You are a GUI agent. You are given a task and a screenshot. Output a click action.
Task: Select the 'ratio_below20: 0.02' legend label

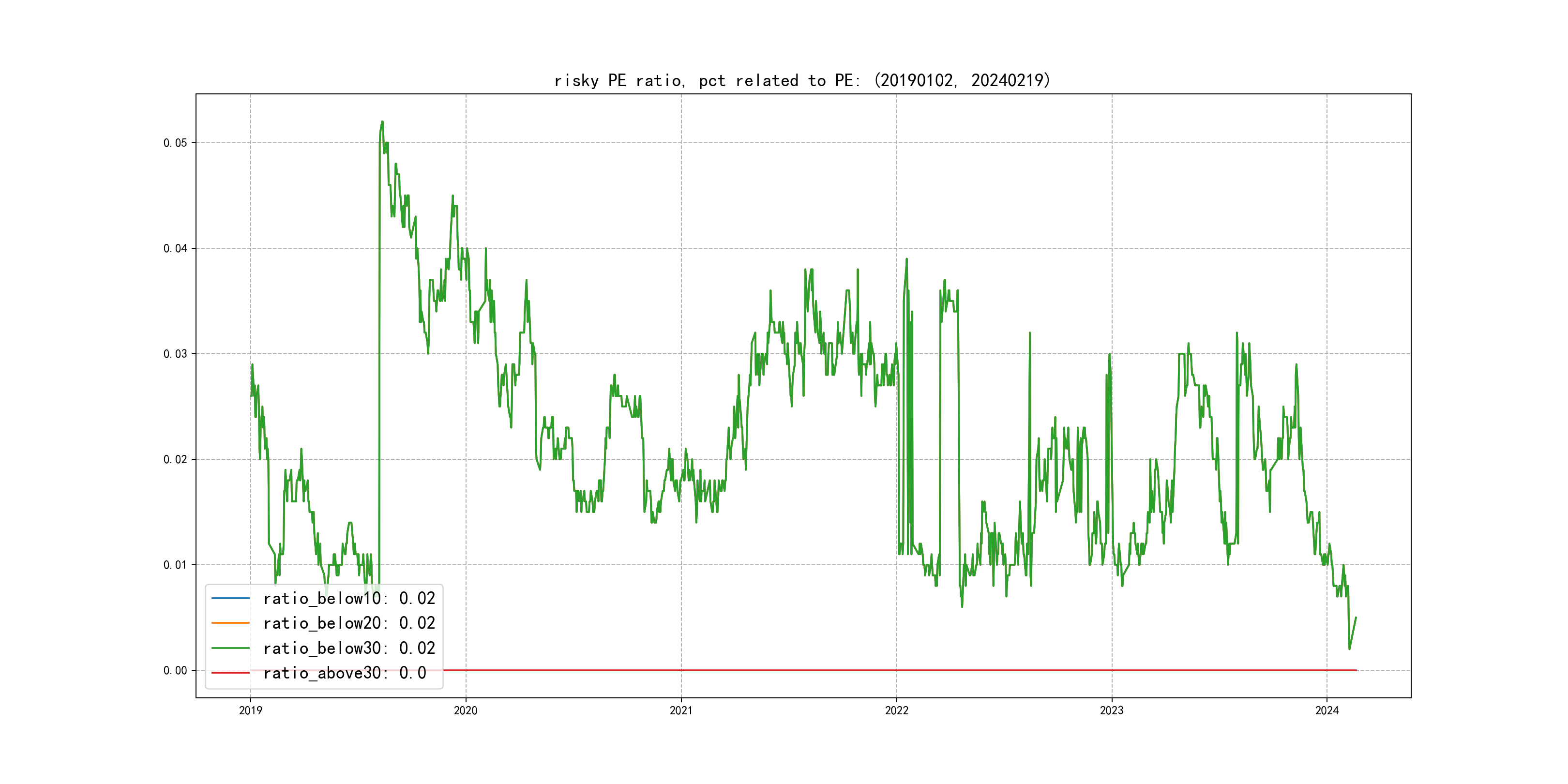point(349,623)
